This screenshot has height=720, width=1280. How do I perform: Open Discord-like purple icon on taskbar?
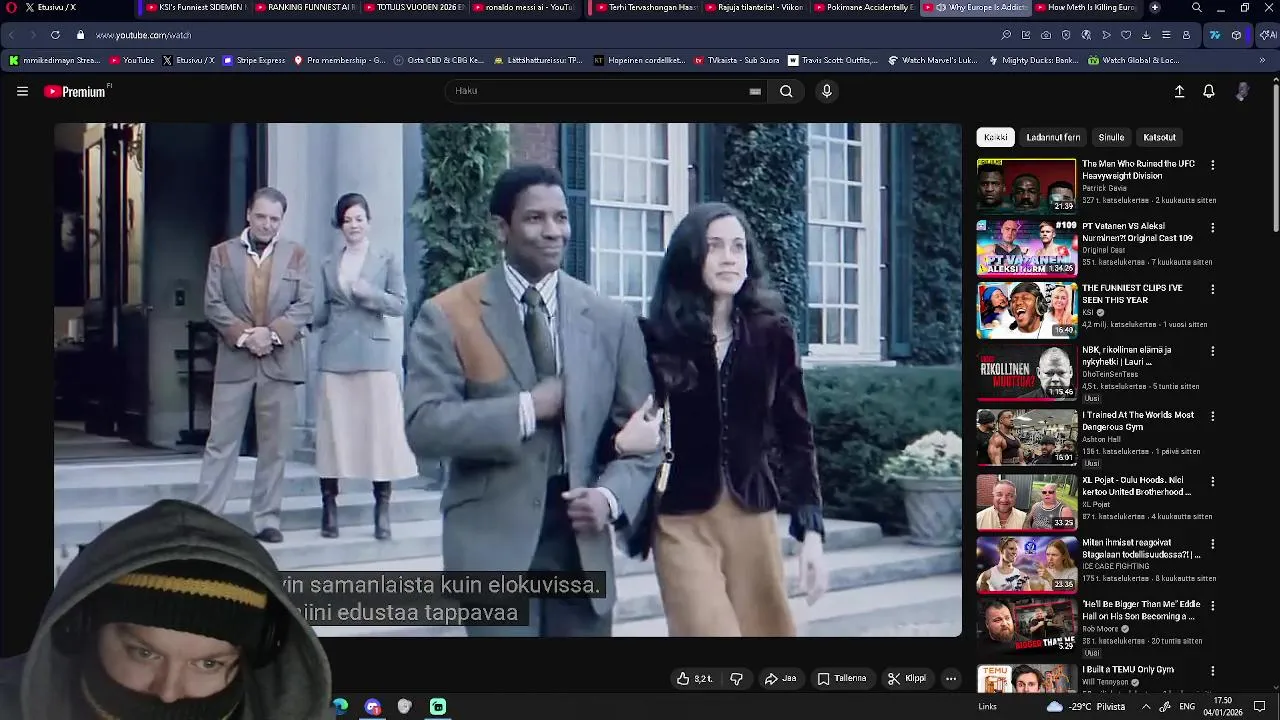tap(373, 706)
